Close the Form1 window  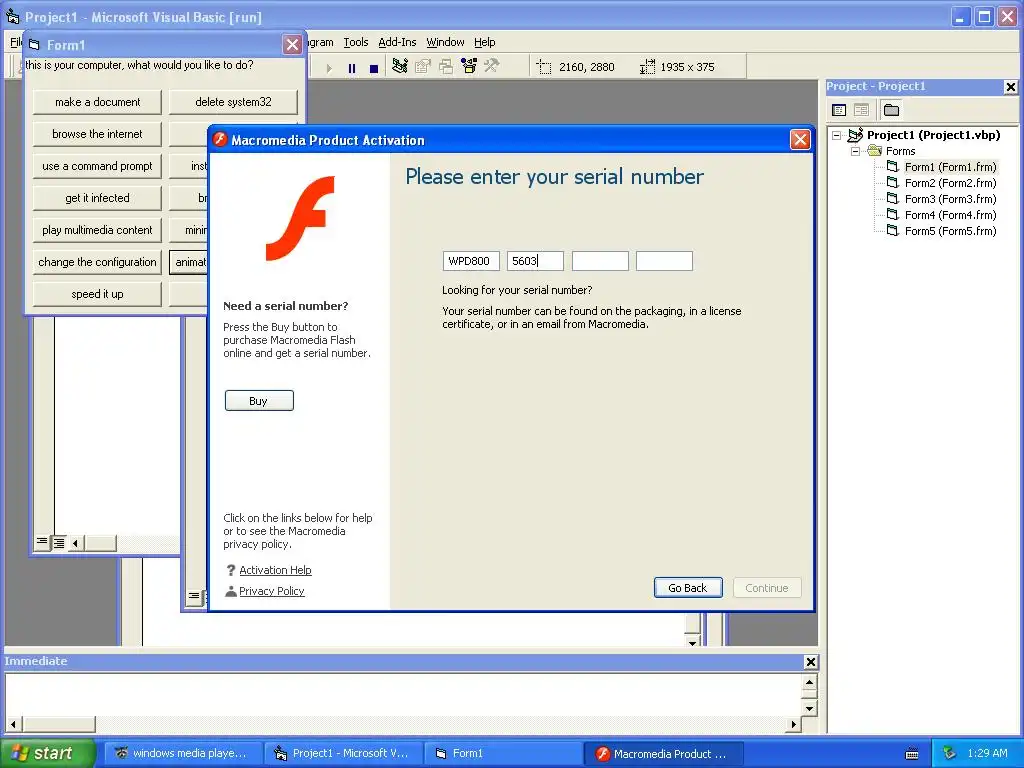tap(292, 44)
